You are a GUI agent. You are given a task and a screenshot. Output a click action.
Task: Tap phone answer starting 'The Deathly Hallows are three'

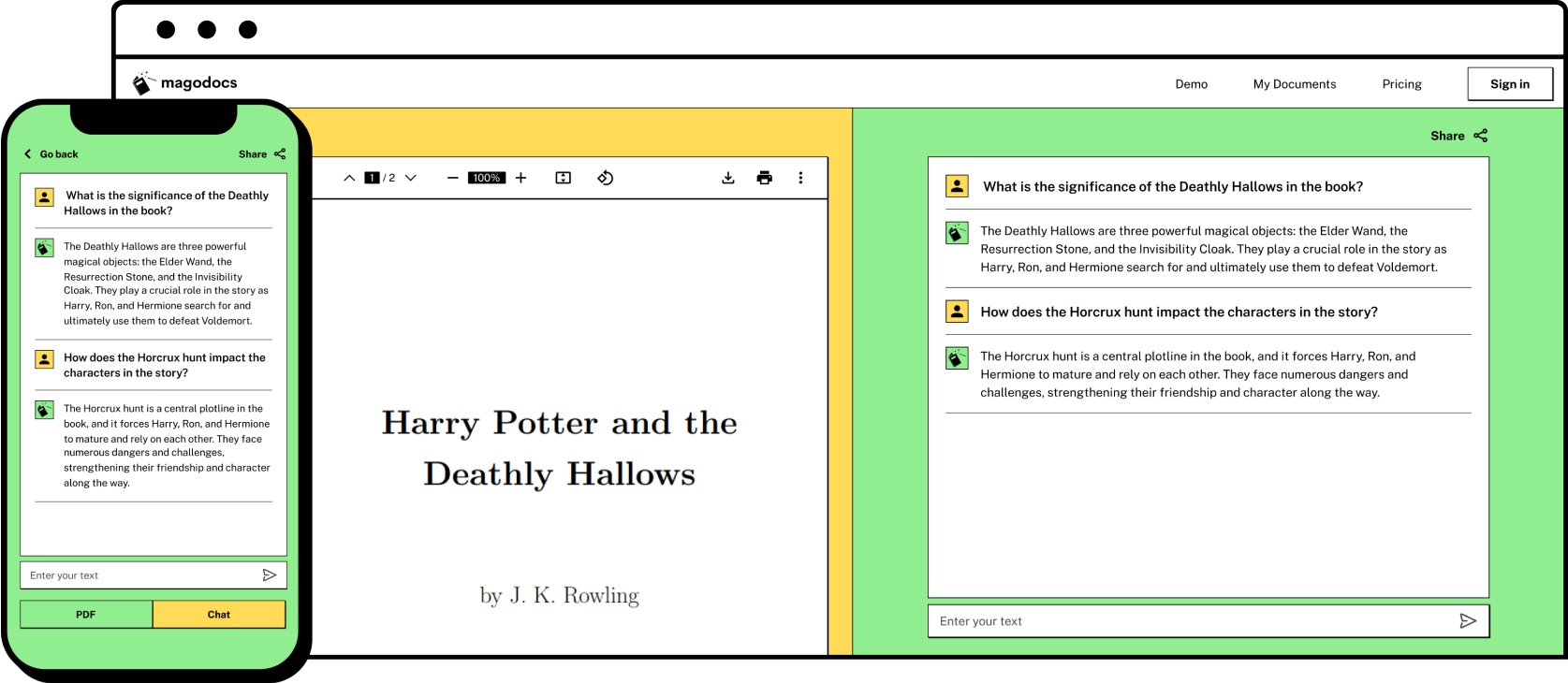[x=166, y=283]
